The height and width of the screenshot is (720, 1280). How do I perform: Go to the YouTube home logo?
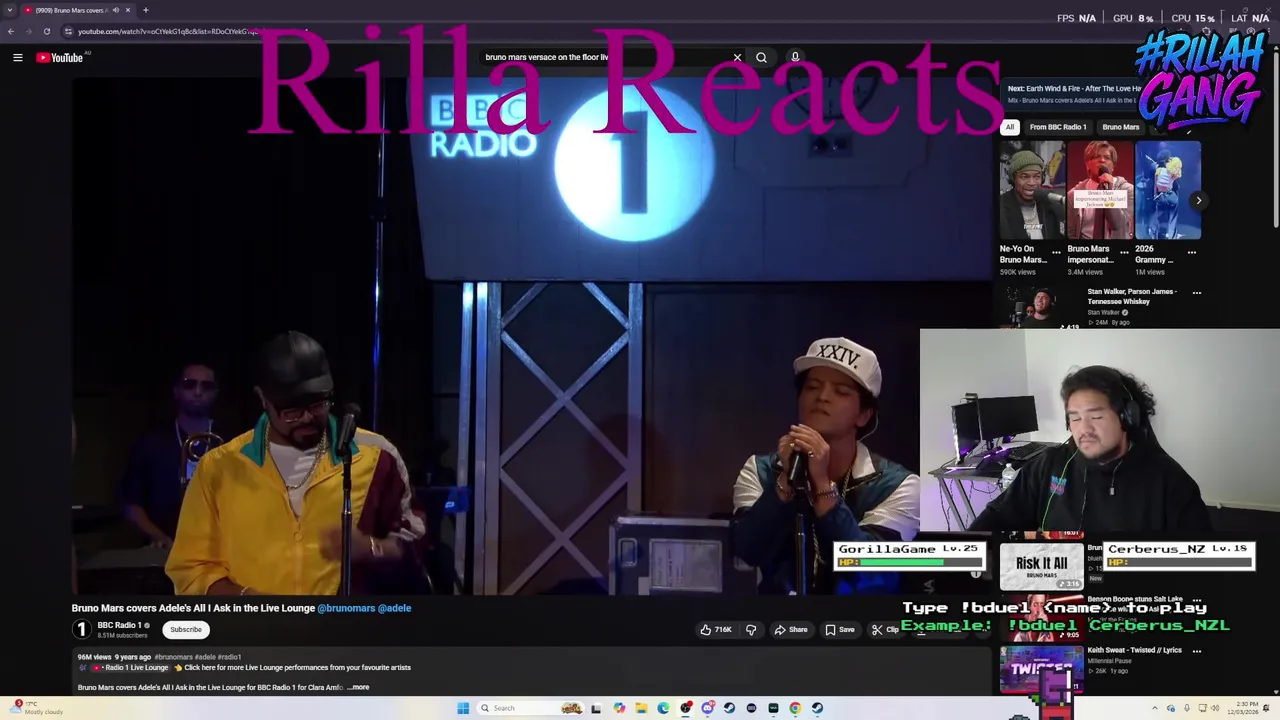point(60,58)
